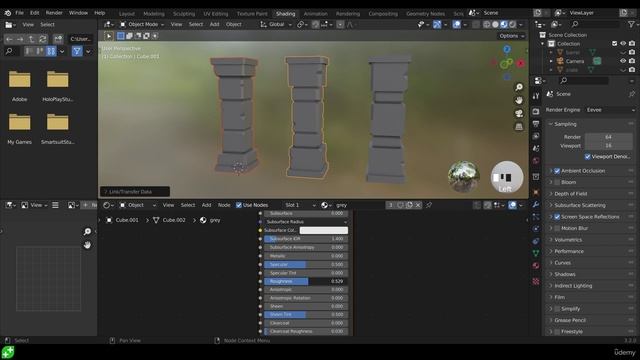Open the Object Mode dropdown
This screenshot has height=360, width=640.
pos(141,24)
